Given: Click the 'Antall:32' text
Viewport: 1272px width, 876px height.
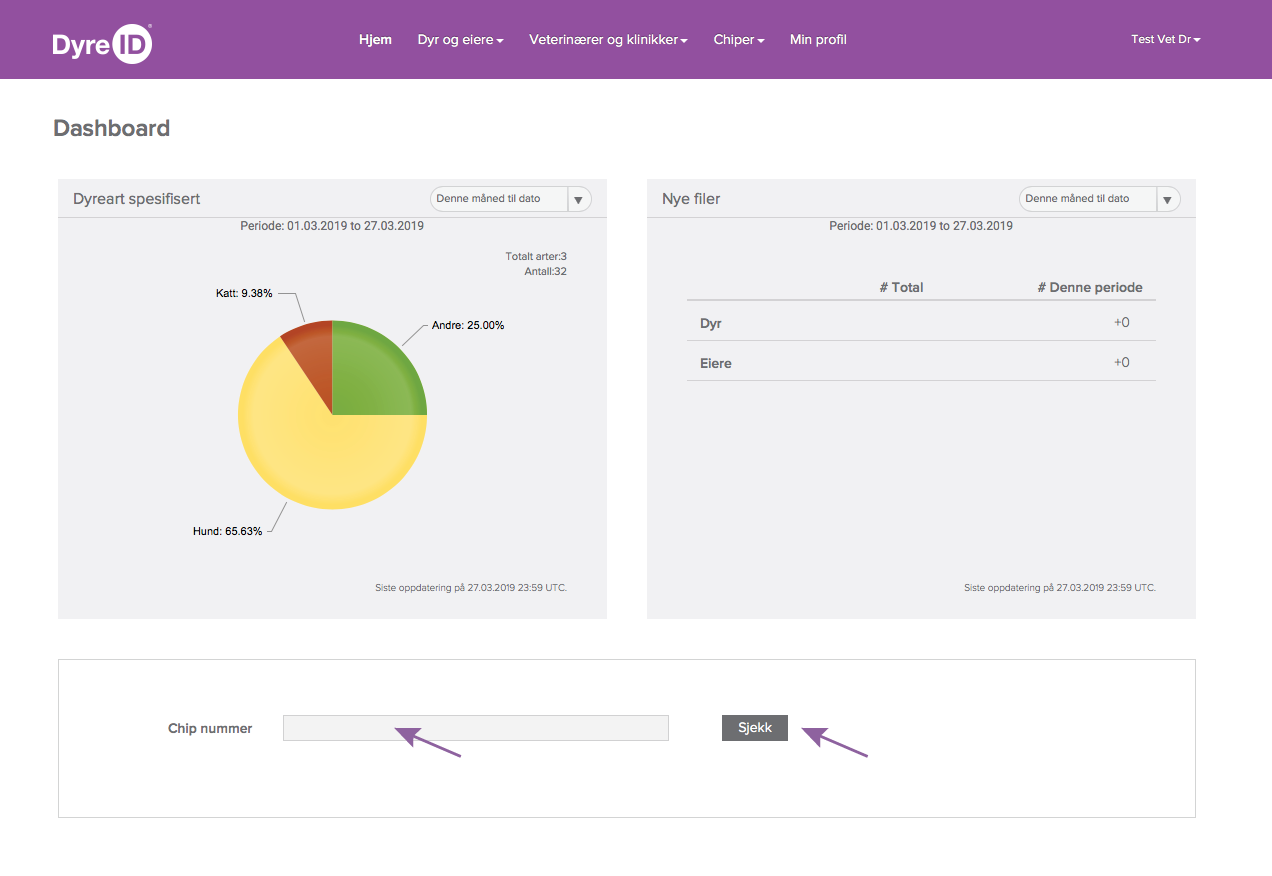Looking at the screenshot, I should click(x=545, y=271).
